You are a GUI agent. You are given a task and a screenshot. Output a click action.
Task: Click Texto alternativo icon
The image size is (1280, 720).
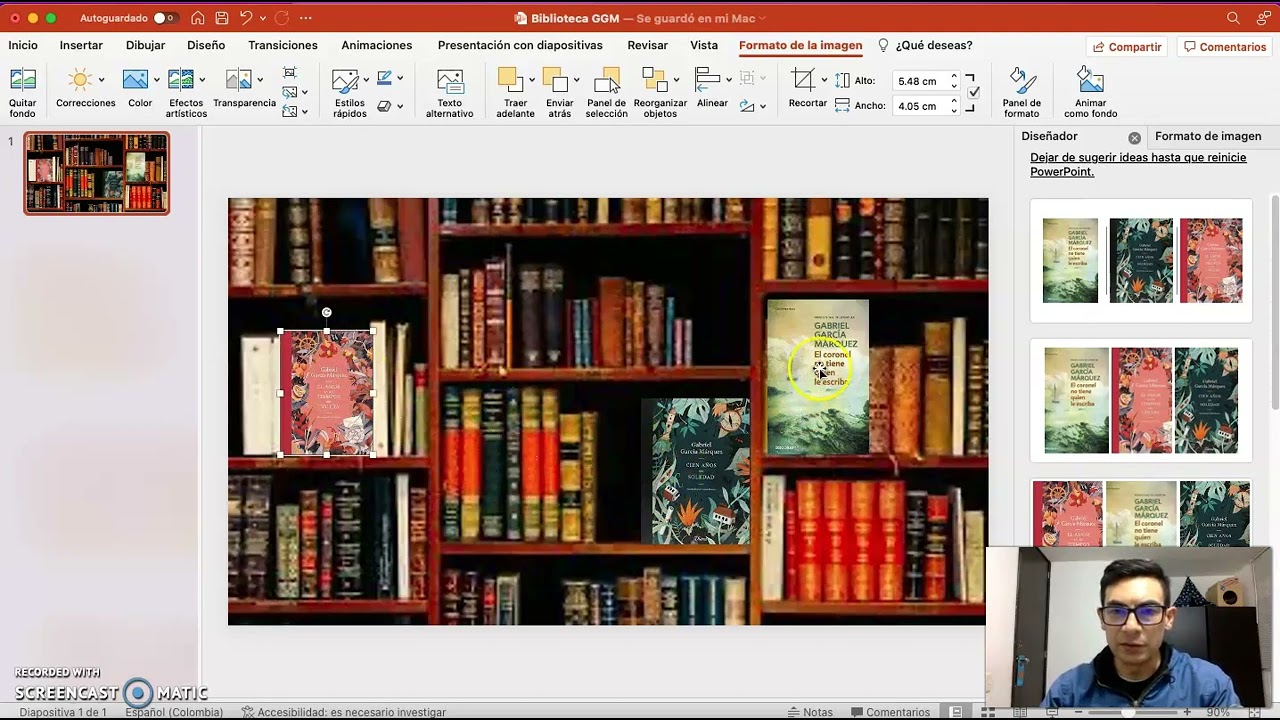tap(450, 81)
